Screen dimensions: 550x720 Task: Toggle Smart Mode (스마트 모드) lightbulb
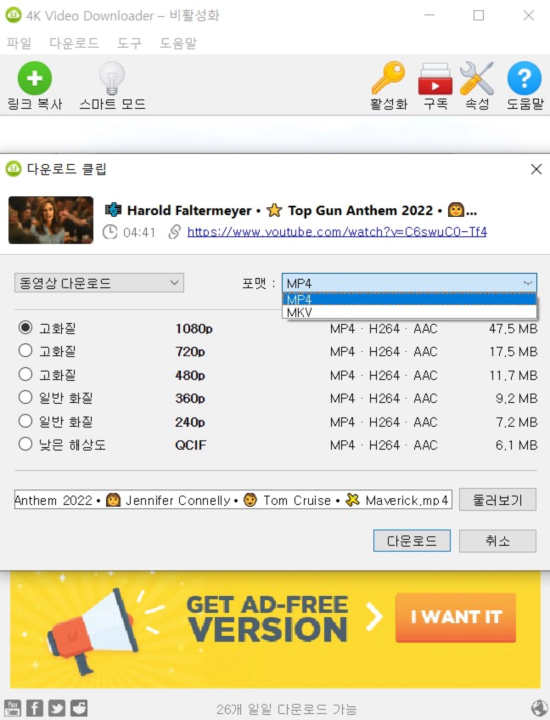coord(112,79)
